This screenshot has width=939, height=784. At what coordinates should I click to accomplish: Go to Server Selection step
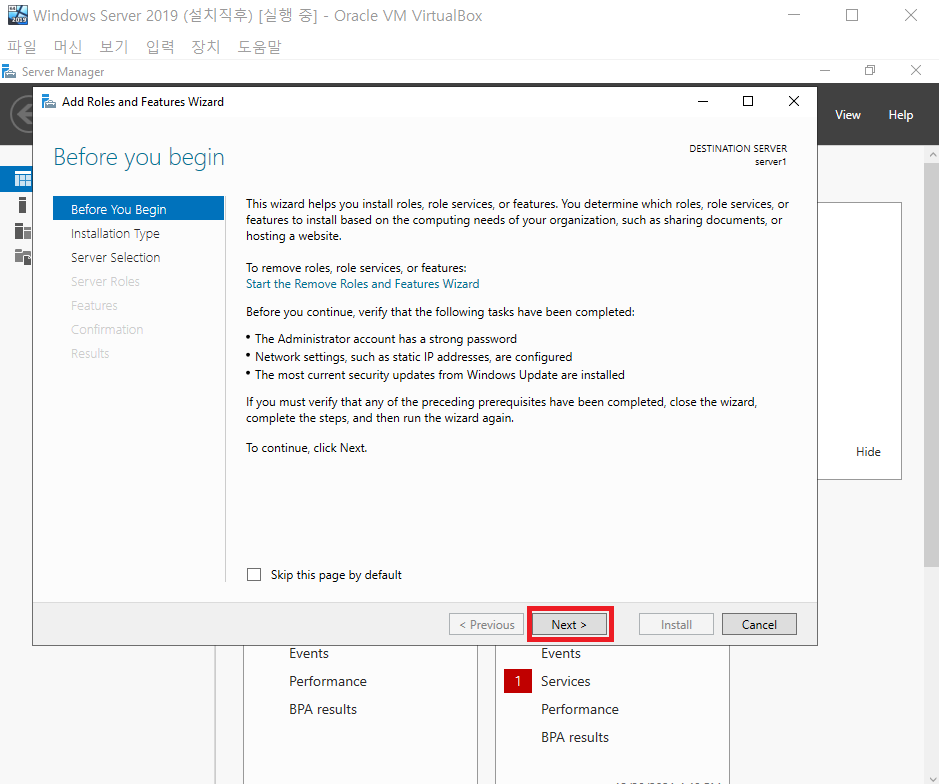116,258
